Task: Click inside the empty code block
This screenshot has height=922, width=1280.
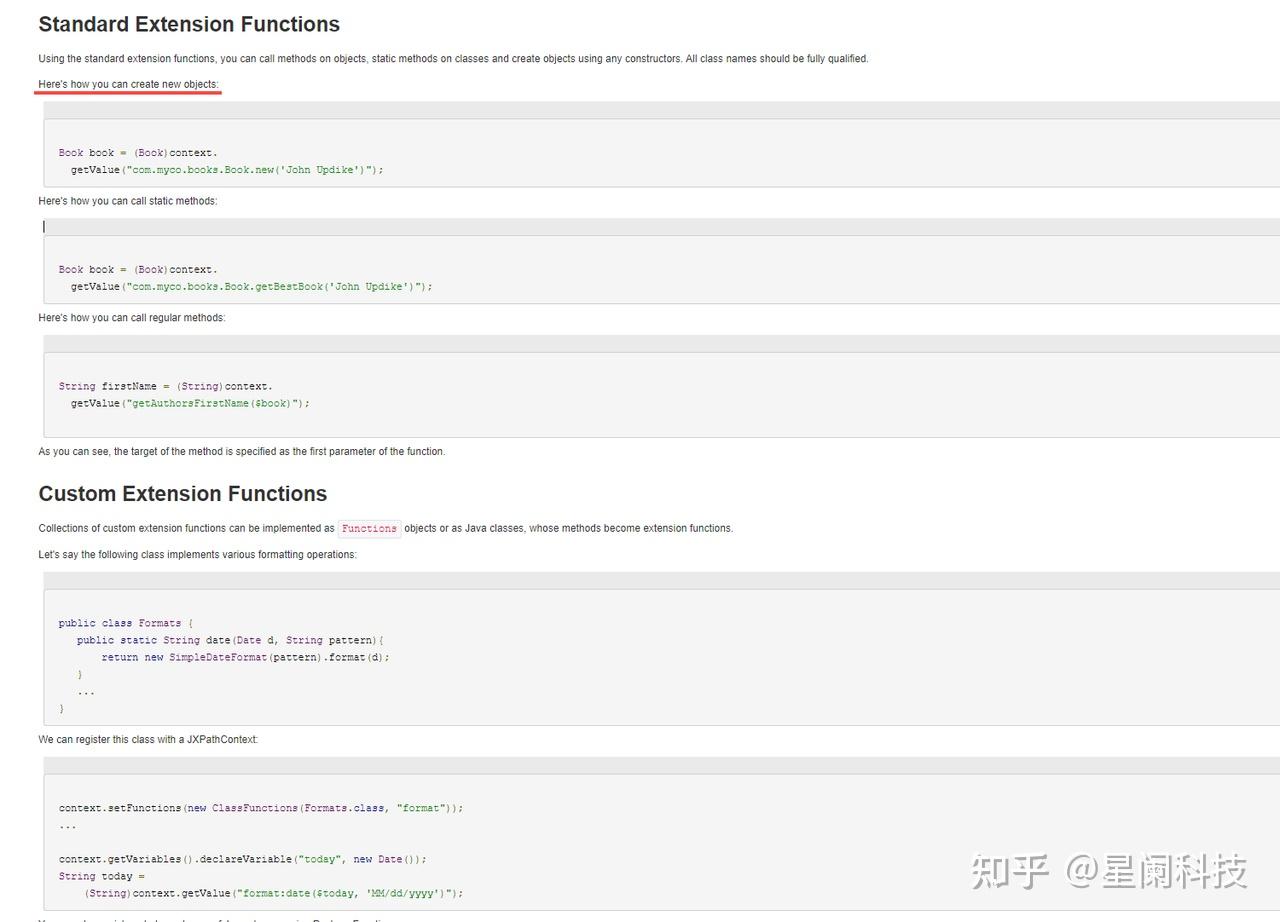Action: click(300, 226)
